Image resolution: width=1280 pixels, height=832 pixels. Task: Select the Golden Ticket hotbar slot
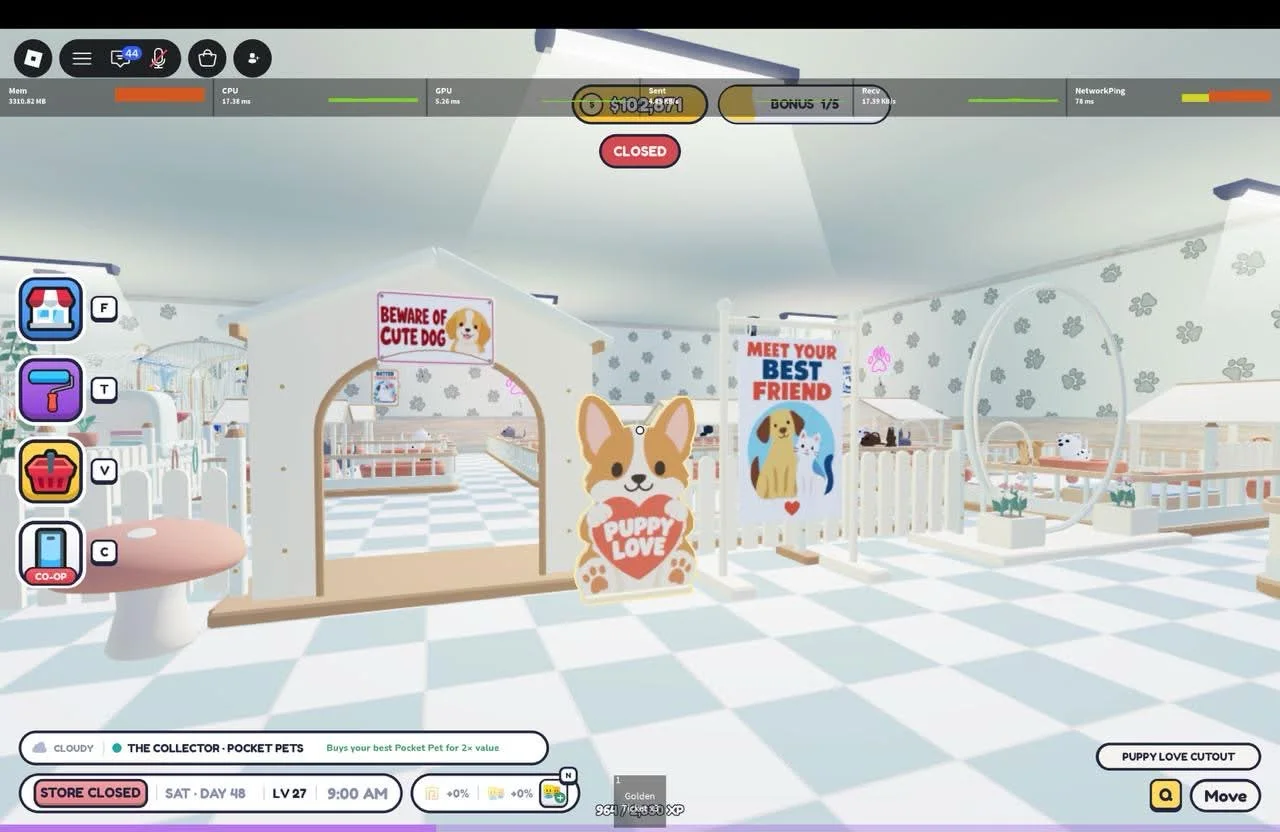tap(640, 801)
